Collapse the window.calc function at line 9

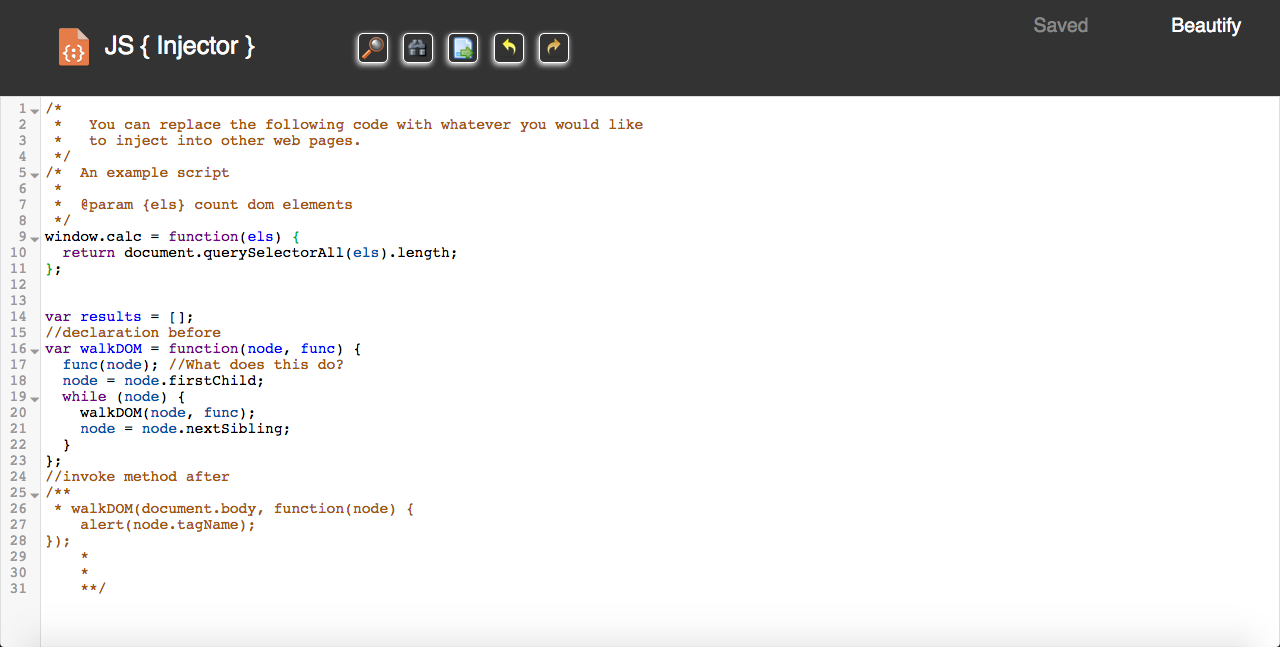pyautogui.click(x=34, y=238)
